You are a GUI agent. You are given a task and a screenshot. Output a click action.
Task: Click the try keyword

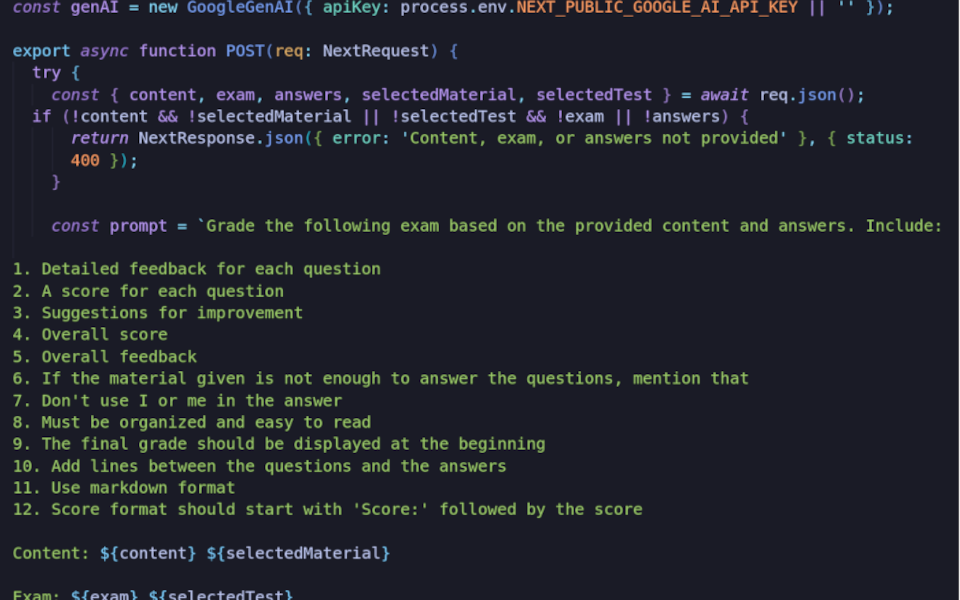[x=47, y=73]
